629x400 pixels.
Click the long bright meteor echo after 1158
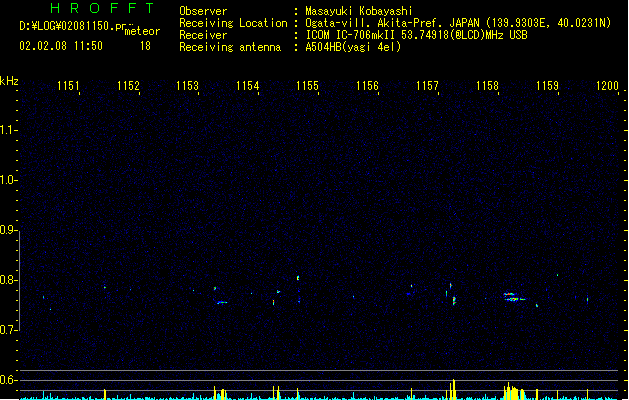[x=514, y=297]
